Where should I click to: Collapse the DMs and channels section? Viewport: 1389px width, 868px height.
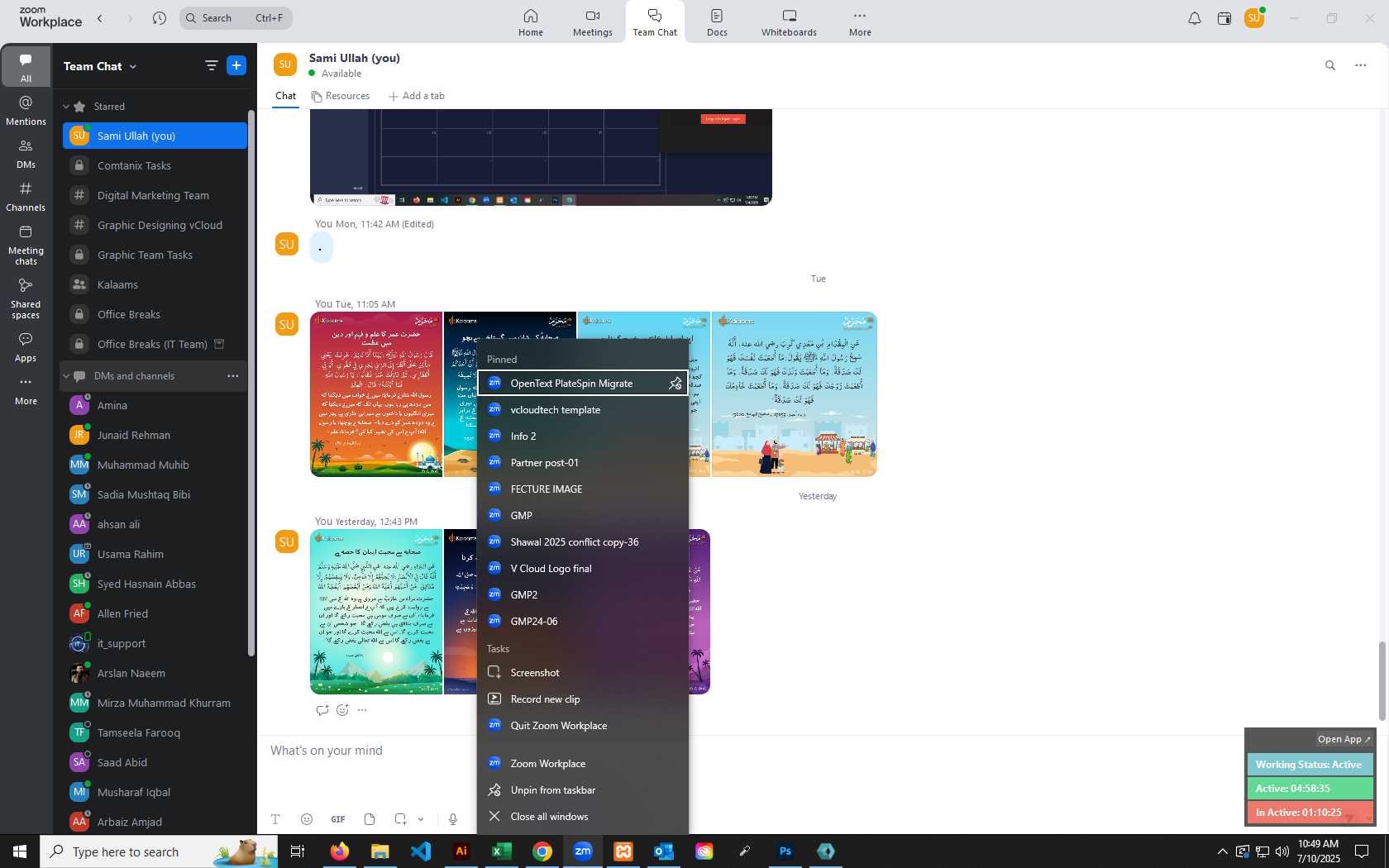tap(66, 376)
